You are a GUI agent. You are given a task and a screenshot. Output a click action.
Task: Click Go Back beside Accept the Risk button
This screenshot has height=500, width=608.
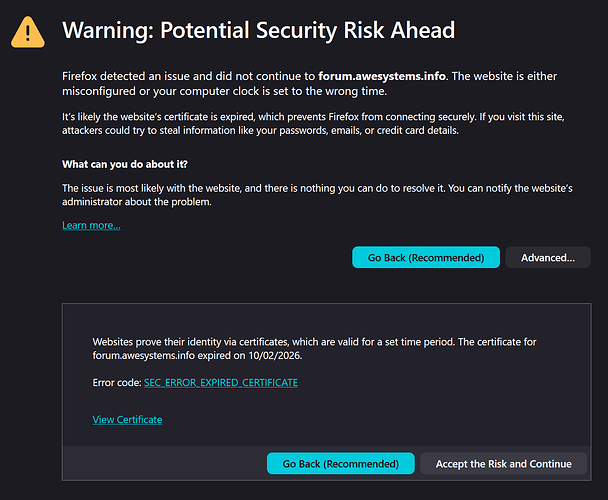click(340, 464)
